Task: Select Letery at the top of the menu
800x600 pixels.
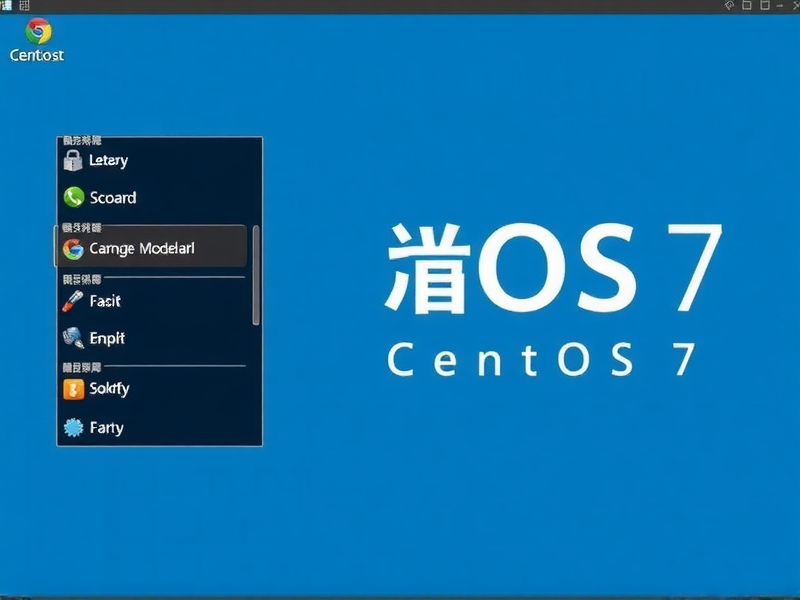Action: (108, 159)
